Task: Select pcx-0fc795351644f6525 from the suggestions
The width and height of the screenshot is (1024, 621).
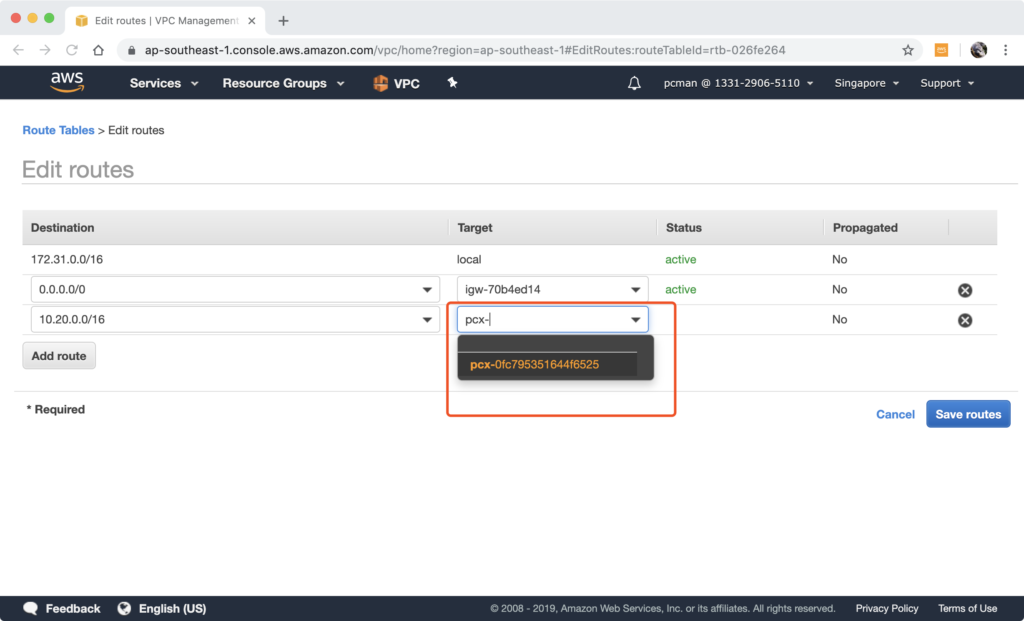Action: [x=547, y=364]
